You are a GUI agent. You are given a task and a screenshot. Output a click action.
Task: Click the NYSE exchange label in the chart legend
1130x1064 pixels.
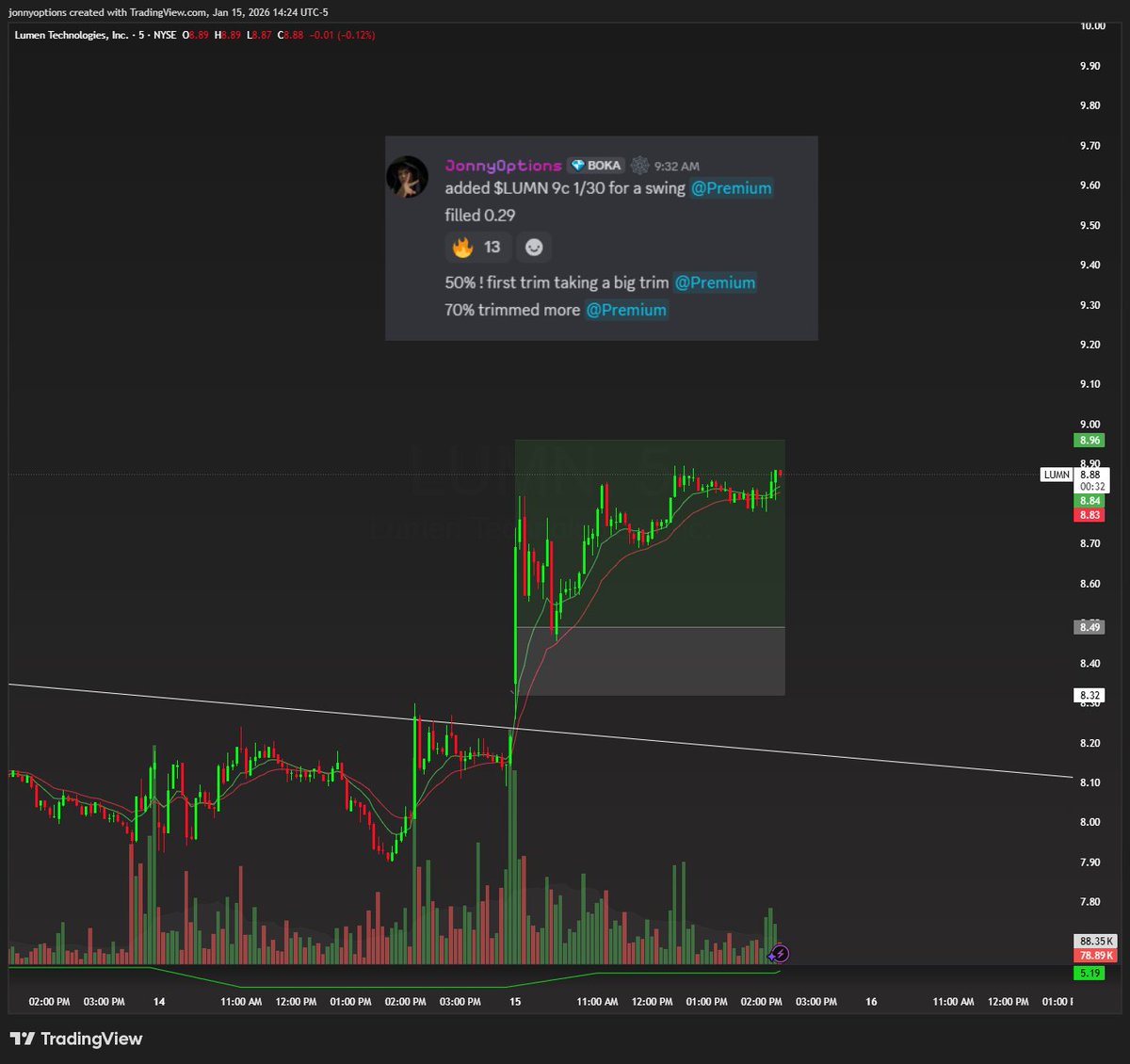[165, 35]
